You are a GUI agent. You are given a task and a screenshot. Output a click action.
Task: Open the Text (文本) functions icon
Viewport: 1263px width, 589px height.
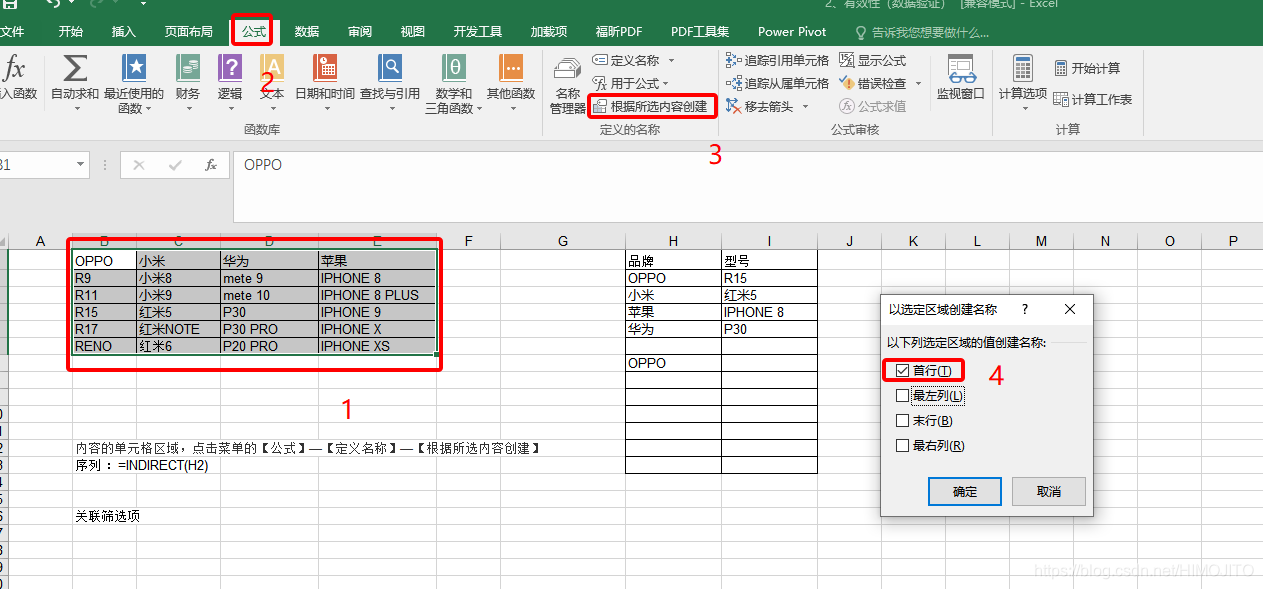(272, 68)
